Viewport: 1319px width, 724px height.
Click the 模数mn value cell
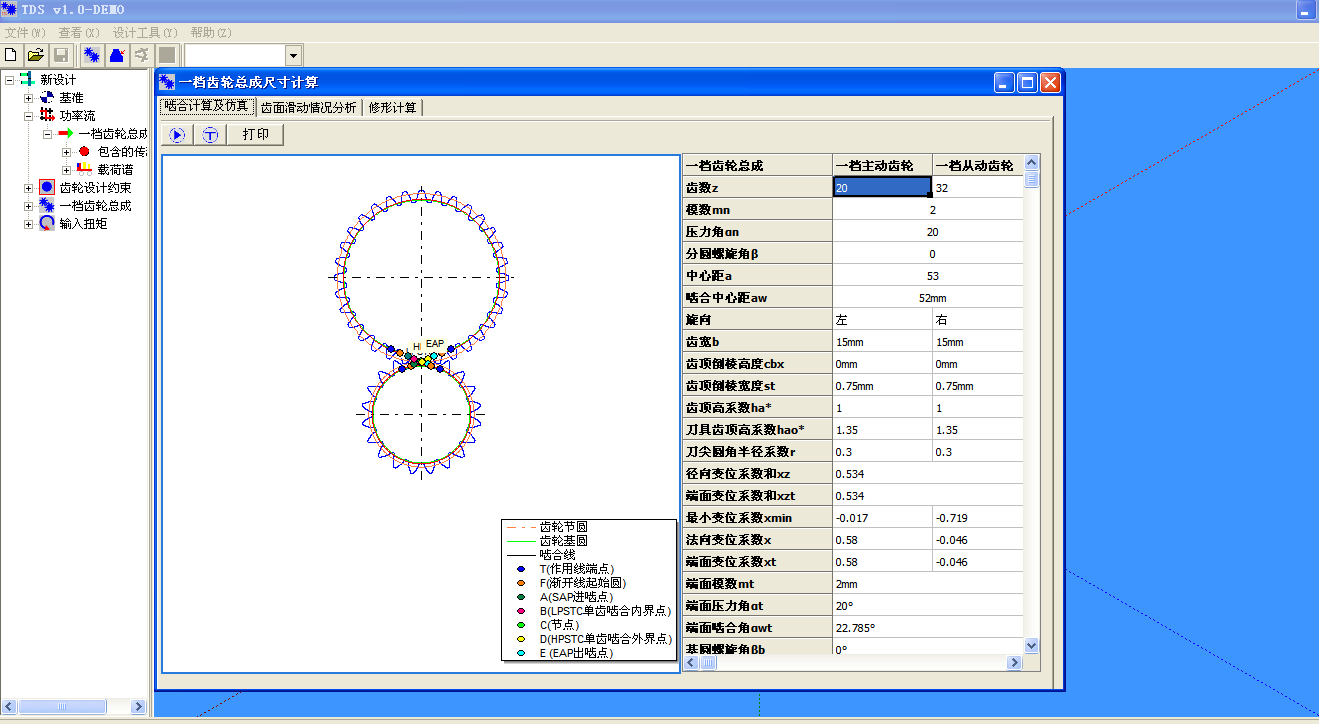click(928, 210)
